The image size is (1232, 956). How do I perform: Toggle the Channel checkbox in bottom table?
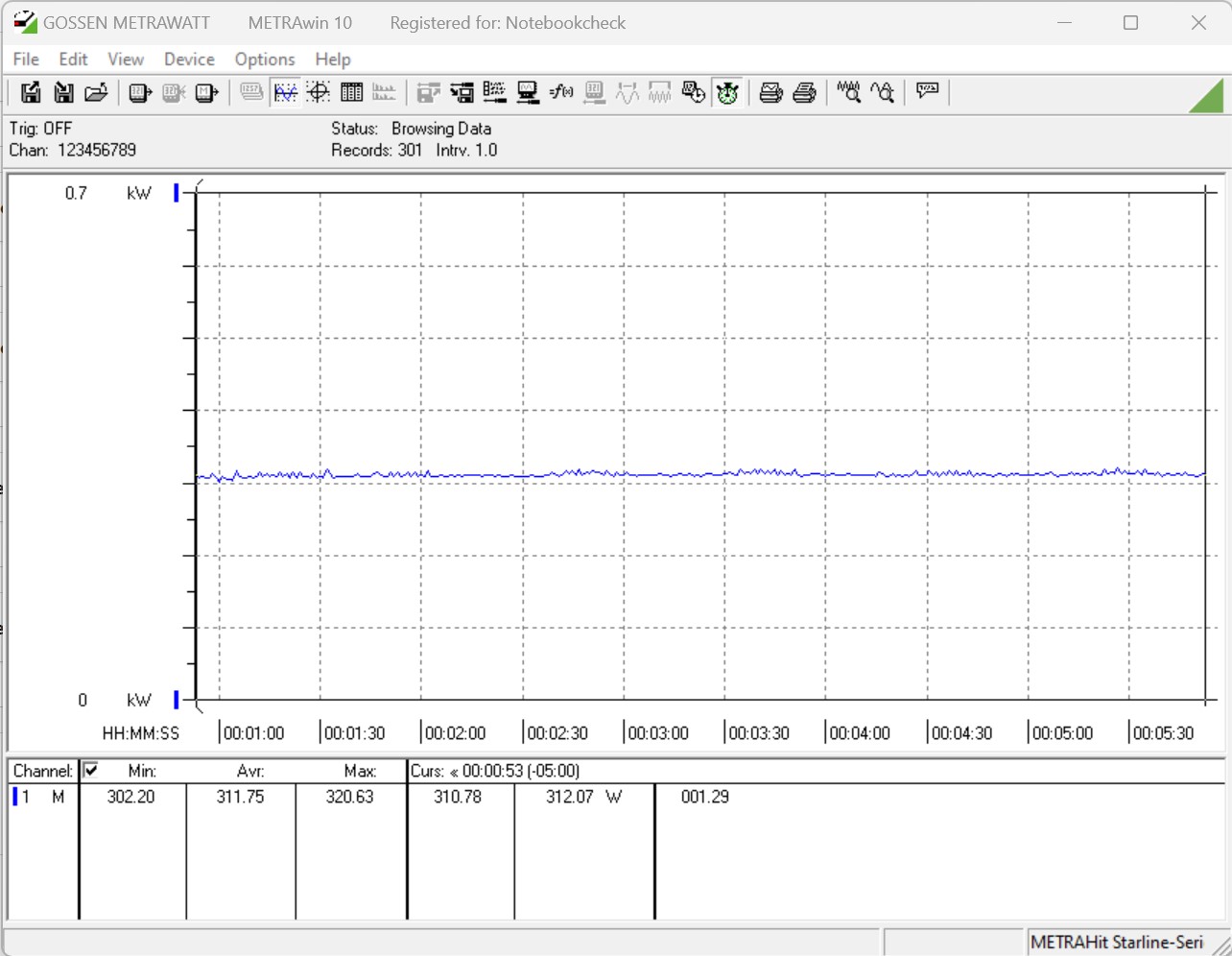coord(91,770)
